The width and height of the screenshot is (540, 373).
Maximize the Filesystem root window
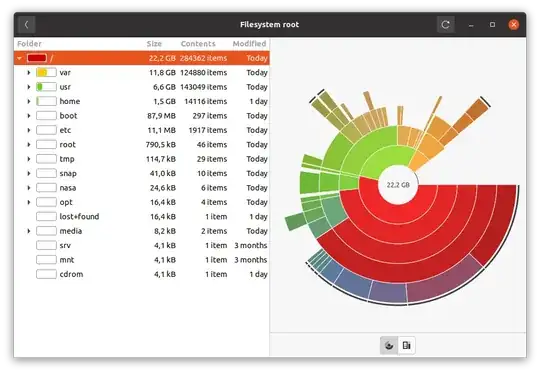point(492,25)
